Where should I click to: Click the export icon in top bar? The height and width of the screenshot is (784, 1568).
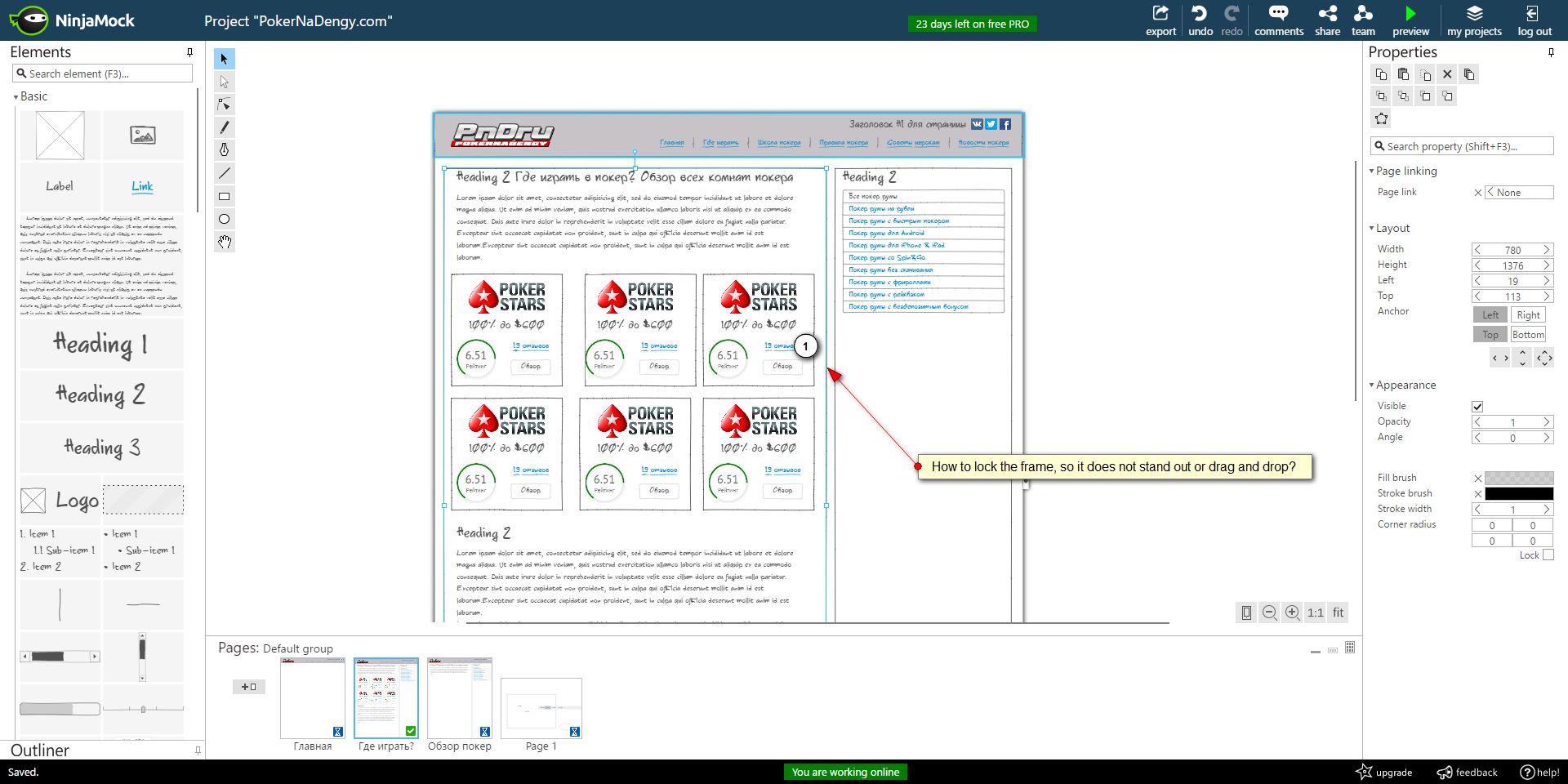1160,14
